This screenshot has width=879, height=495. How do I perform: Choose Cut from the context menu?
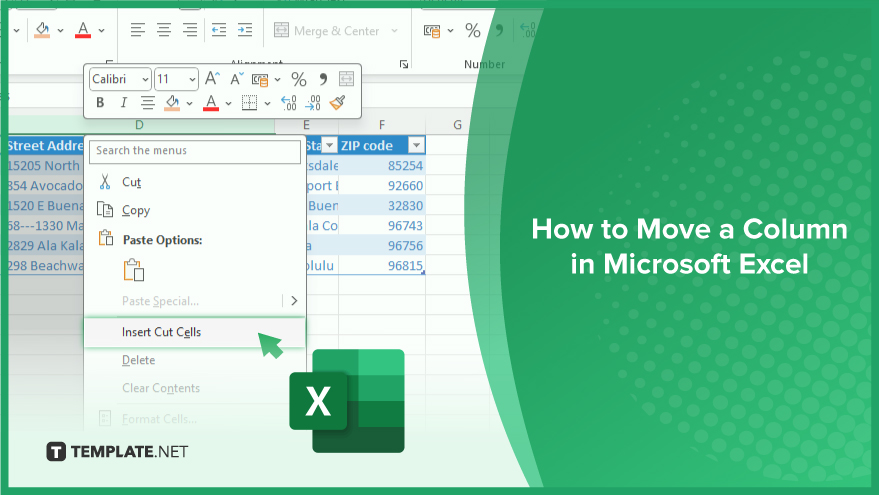click(194, 182)
